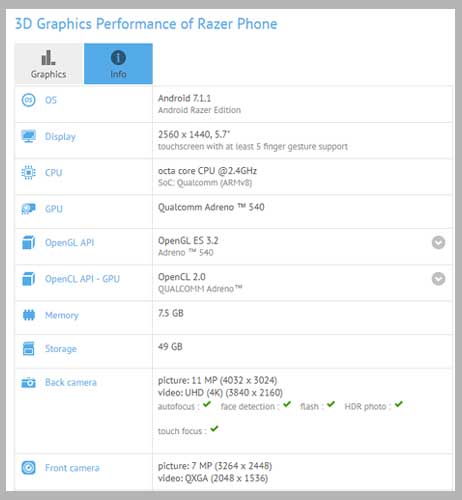Image resolution: width=462 pixels, height=500 pixels.
Task: Switch to the Graphics tab
Action: tap(49, 63)
